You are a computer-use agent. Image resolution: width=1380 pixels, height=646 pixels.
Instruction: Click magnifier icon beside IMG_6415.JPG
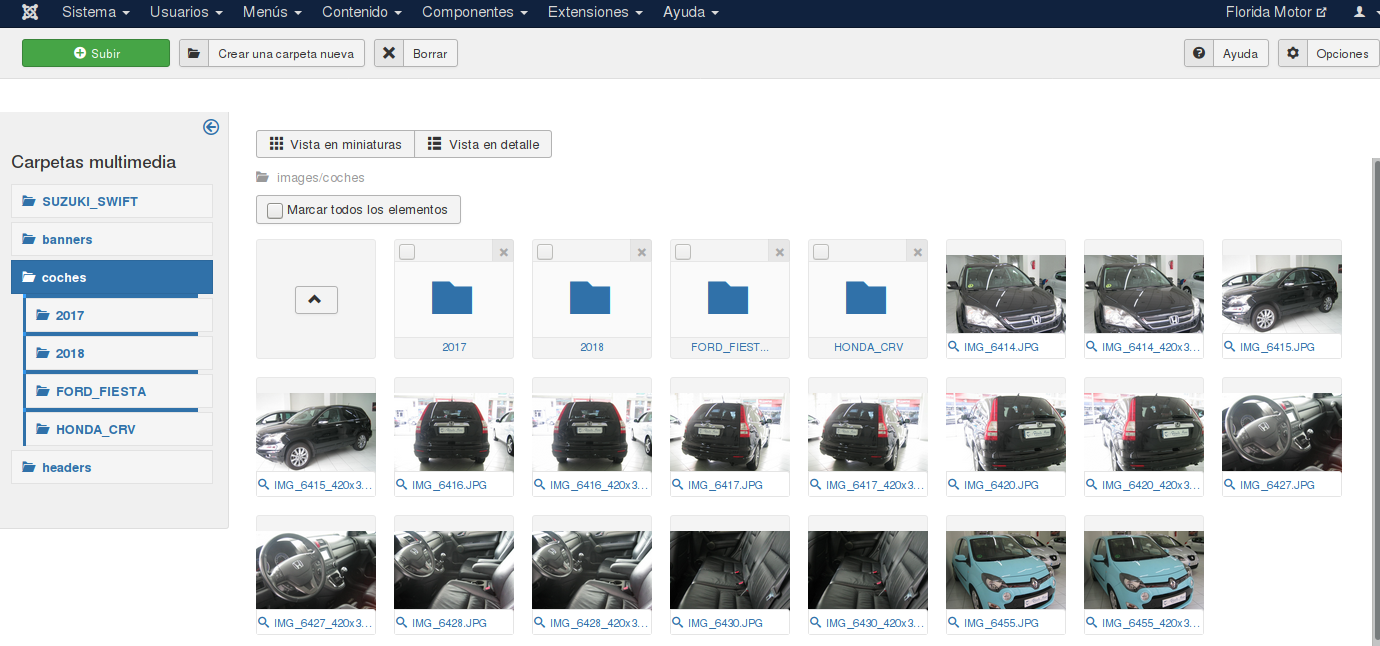coord(1229,347)
